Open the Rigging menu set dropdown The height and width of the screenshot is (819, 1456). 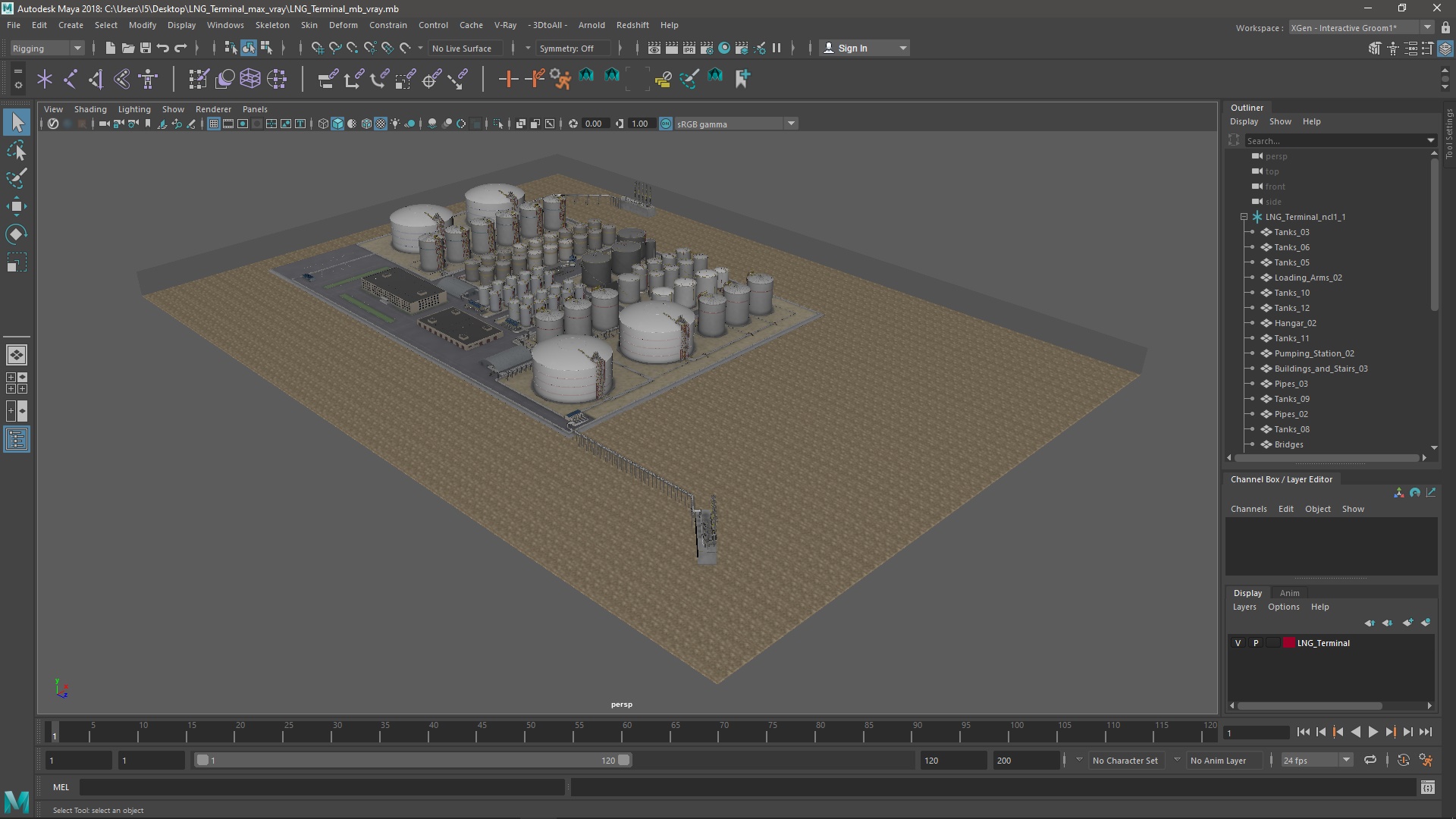(x=47, y=48)
